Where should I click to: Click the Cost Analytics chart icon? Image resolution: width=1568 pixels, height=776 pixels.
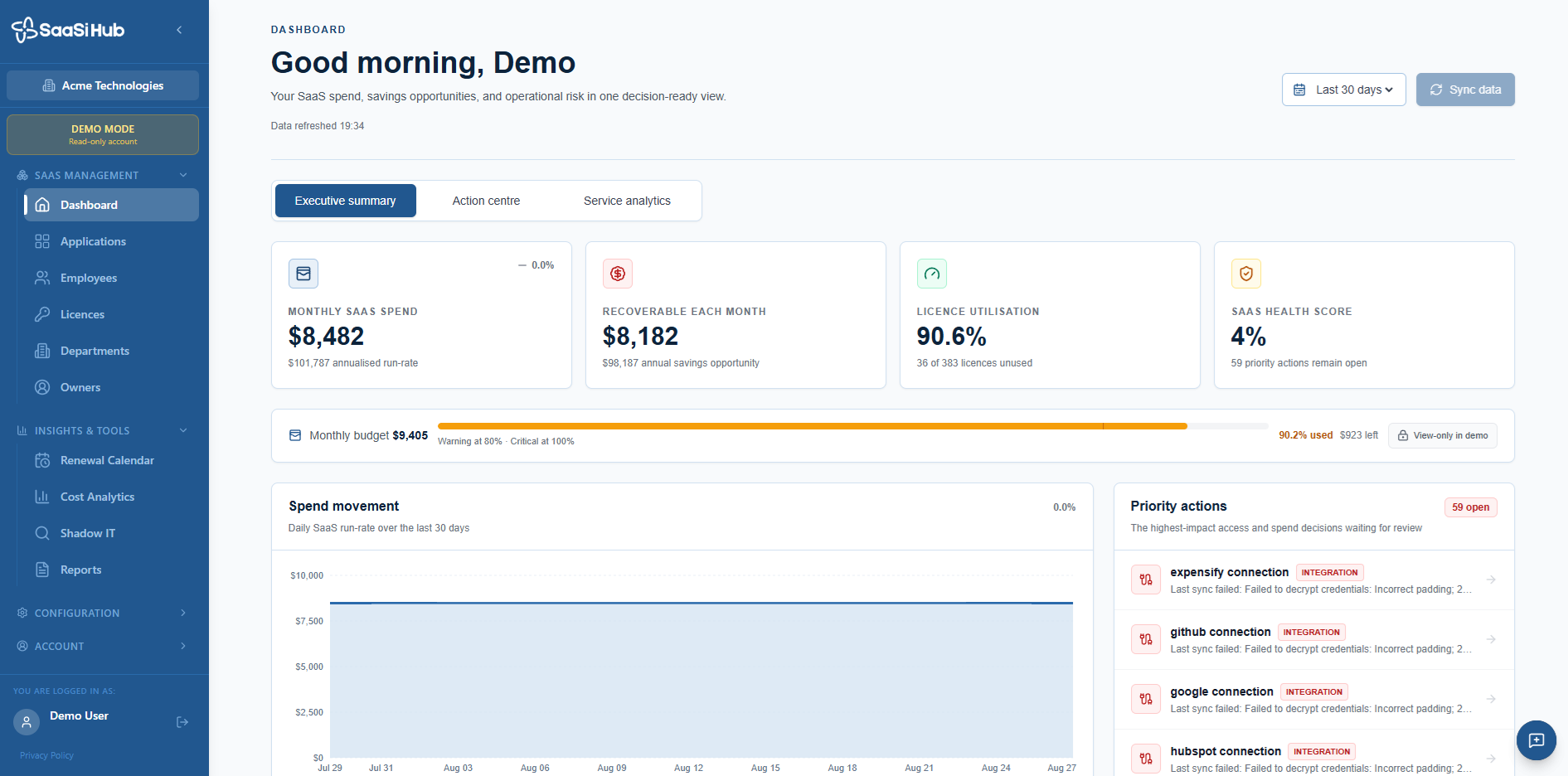[x=42, y=497]
